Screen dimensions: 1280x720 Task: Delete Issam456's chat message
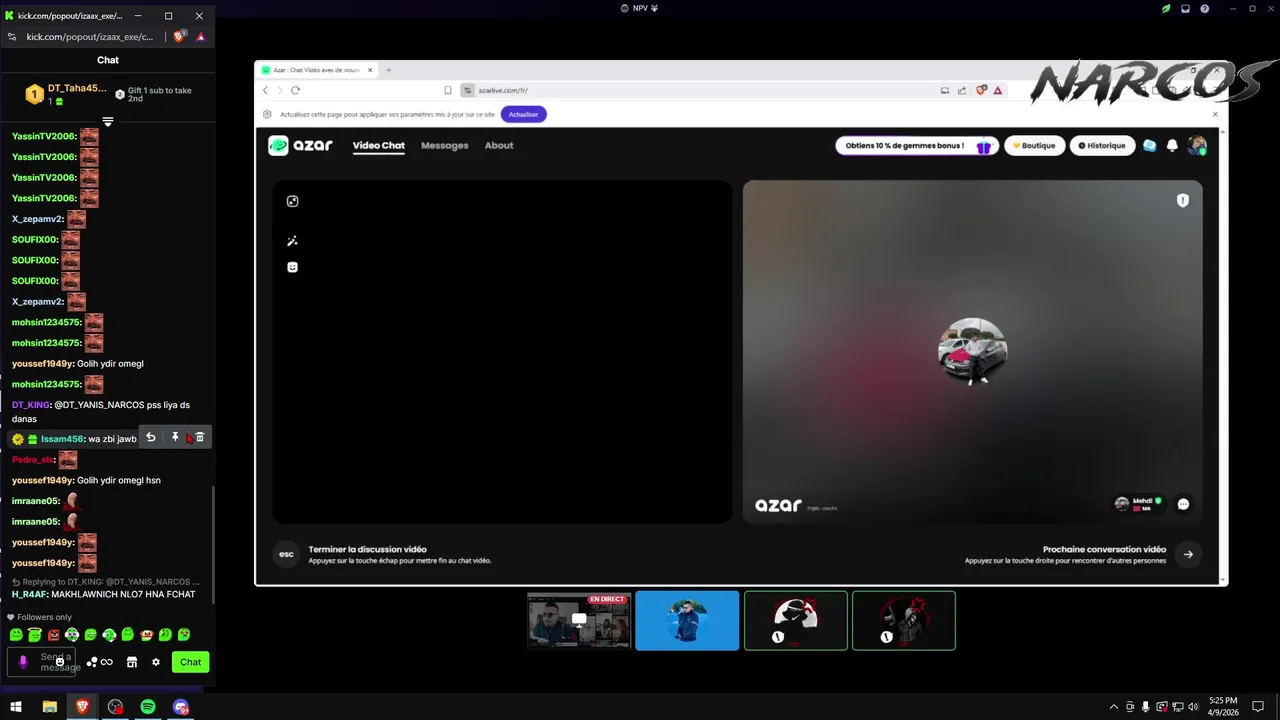(199, 438)
